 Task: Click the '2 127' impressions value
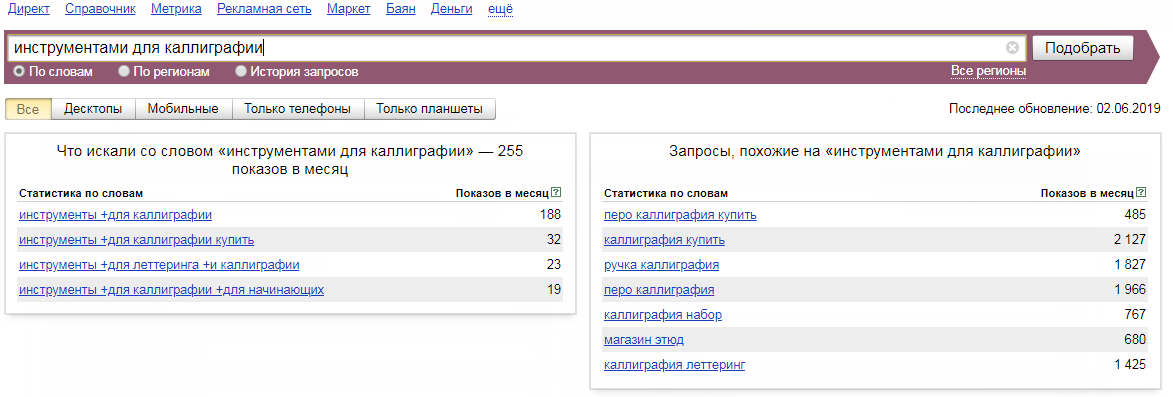pyautogui.click(x=1130, y=240)
